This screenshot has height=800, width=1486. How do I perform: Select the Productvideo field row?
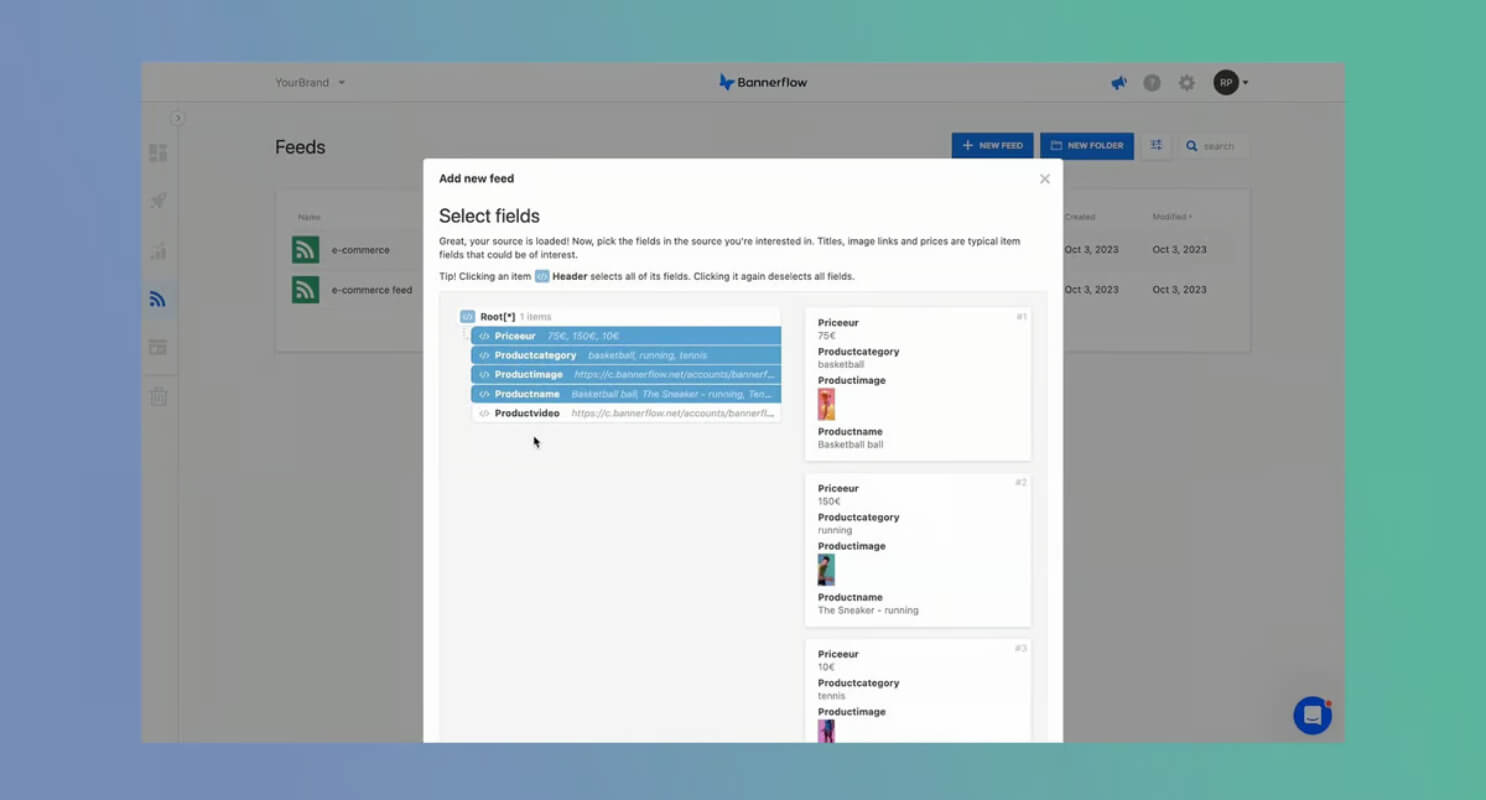[x=626, y=413]
